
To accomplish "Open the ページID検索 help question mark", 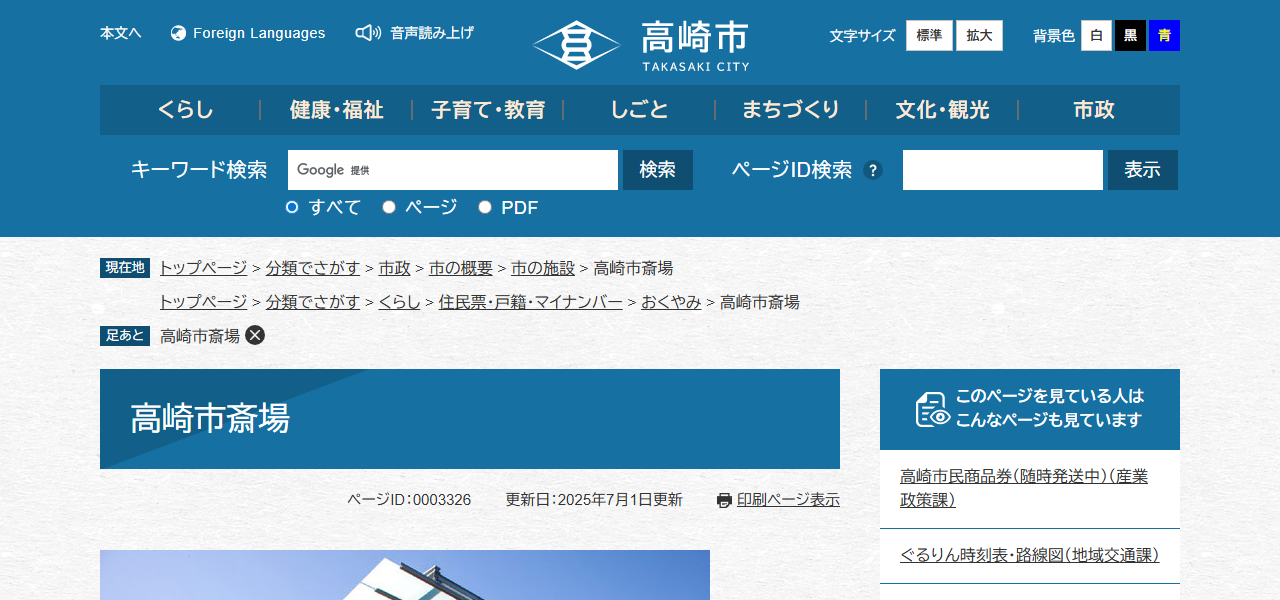I will 871,170.
